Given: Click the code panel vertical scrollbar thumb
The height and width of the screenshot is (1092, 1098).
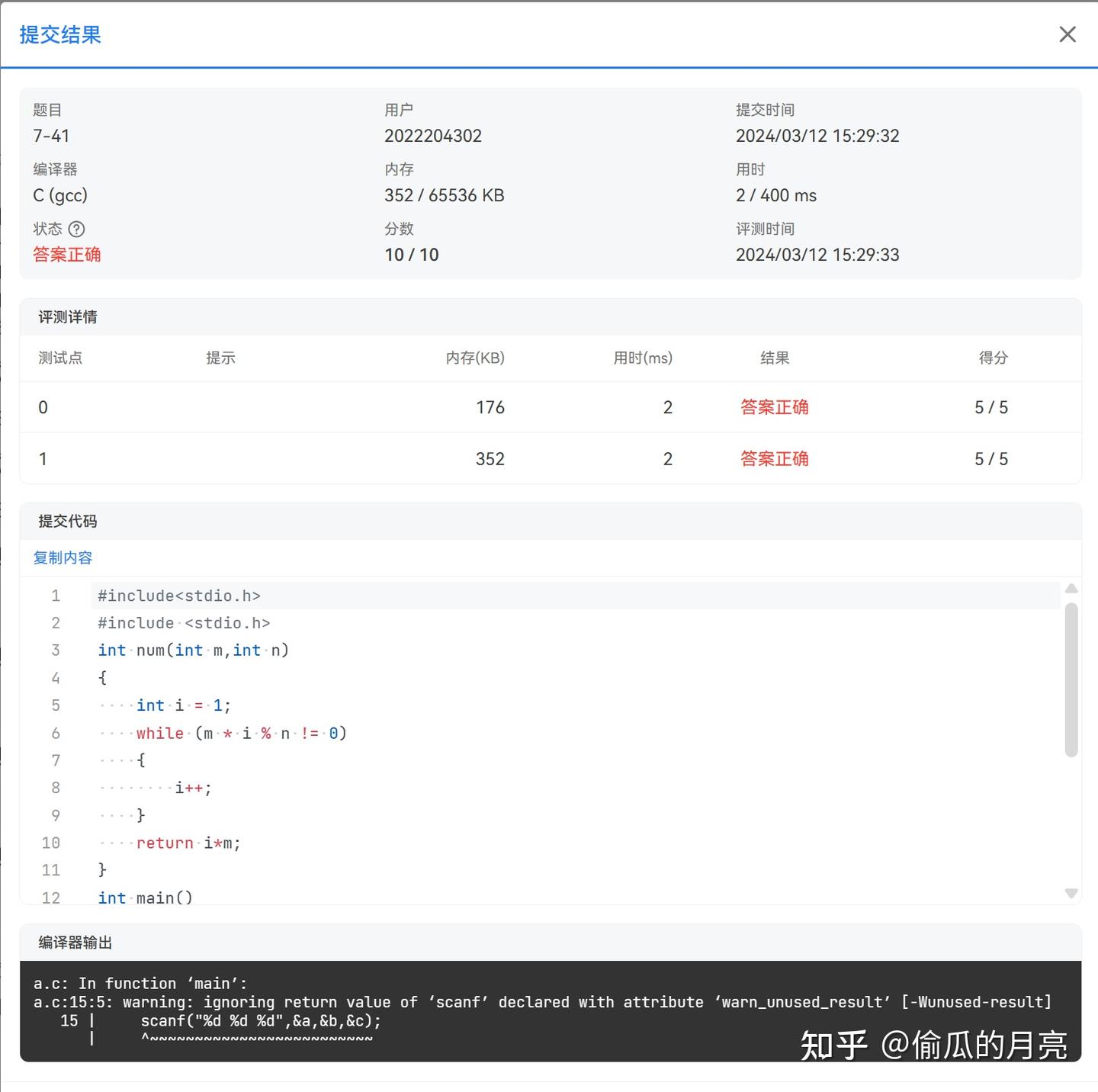Looking at the screenshot, I should [x=1071, y=679].
